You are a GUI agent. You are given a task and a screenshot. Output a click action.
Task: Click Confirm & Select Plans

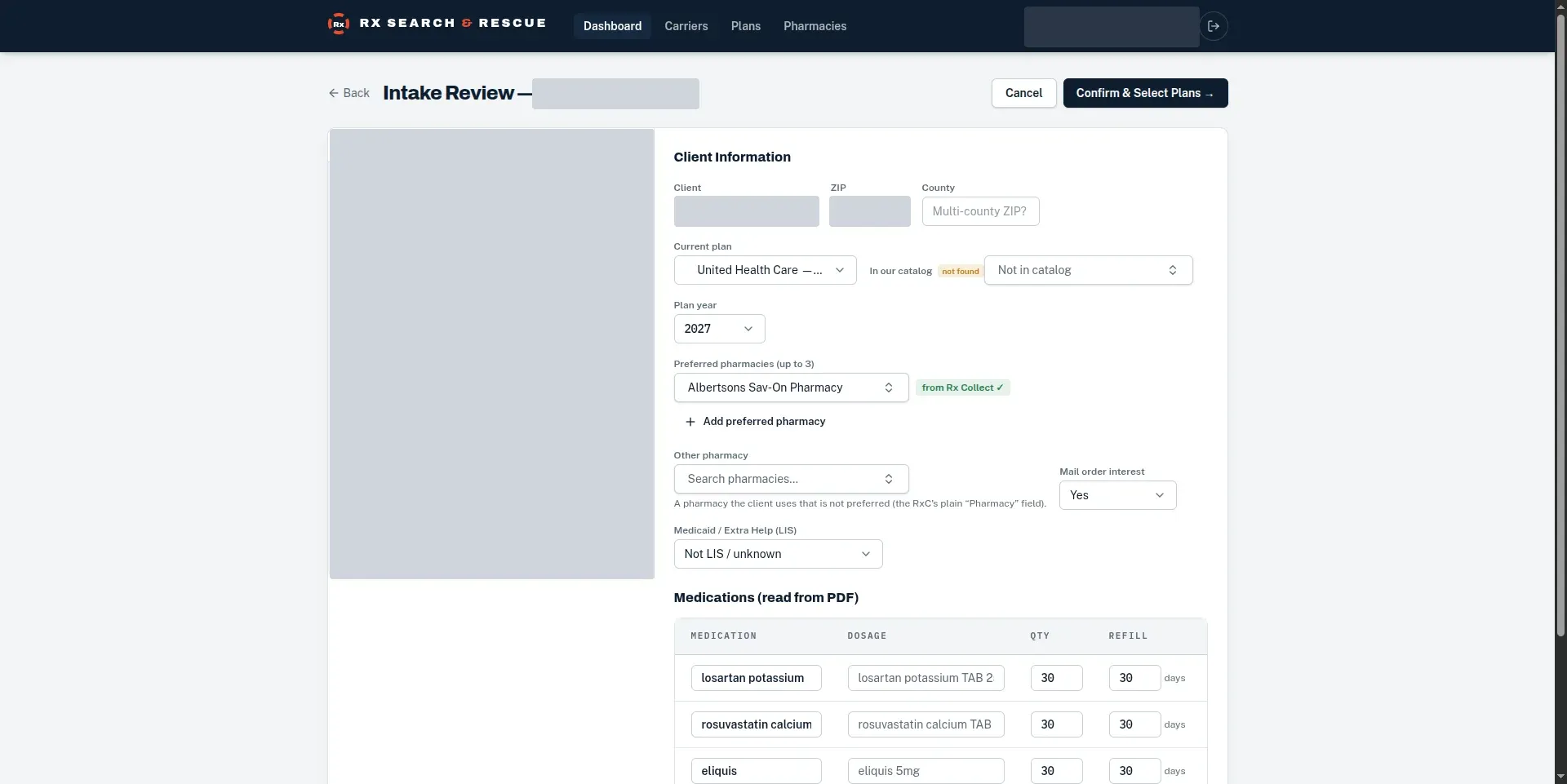(1145, 93)
